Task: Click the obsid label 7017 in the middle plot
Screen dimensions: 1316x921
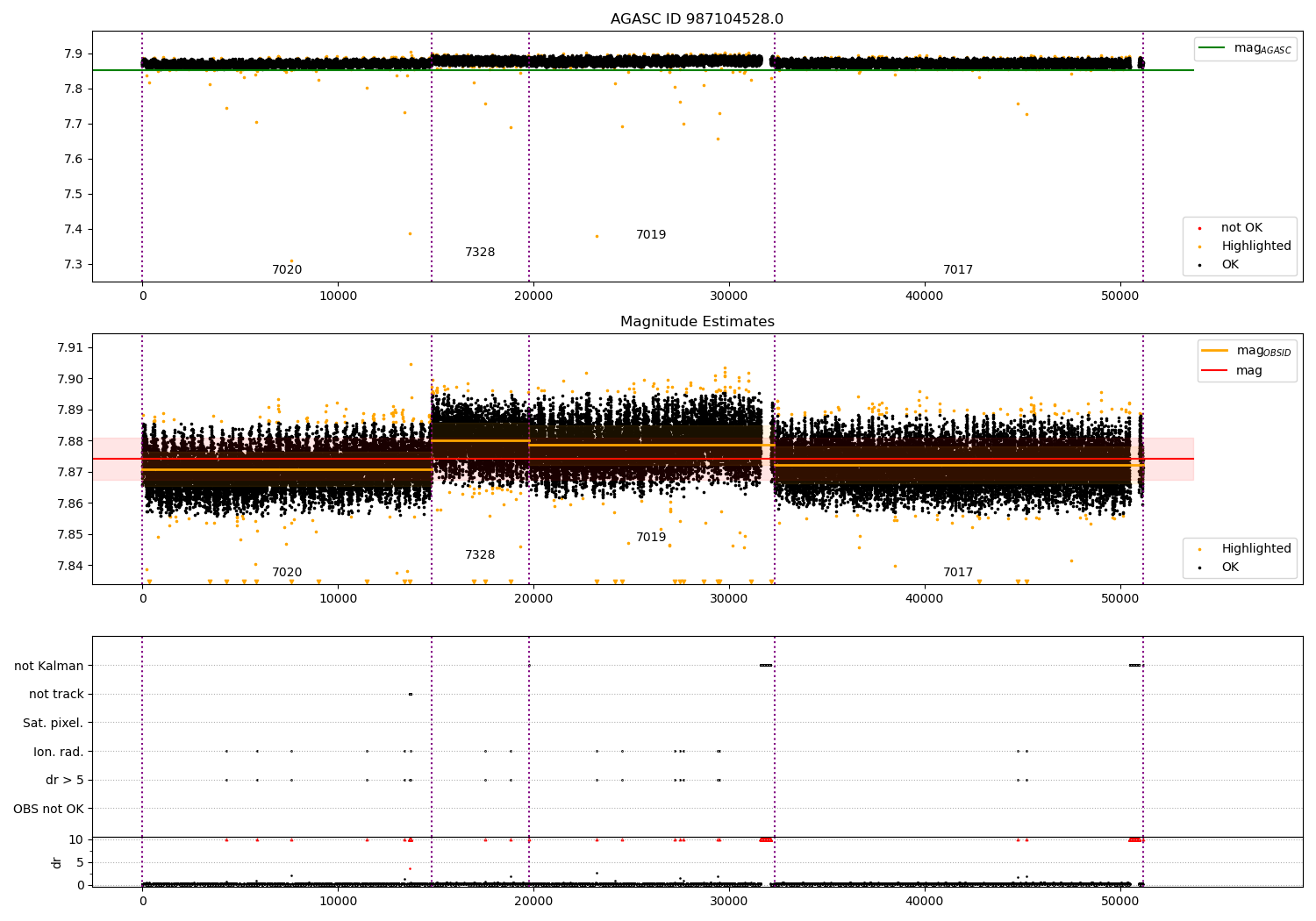Action: pos(958,573)
